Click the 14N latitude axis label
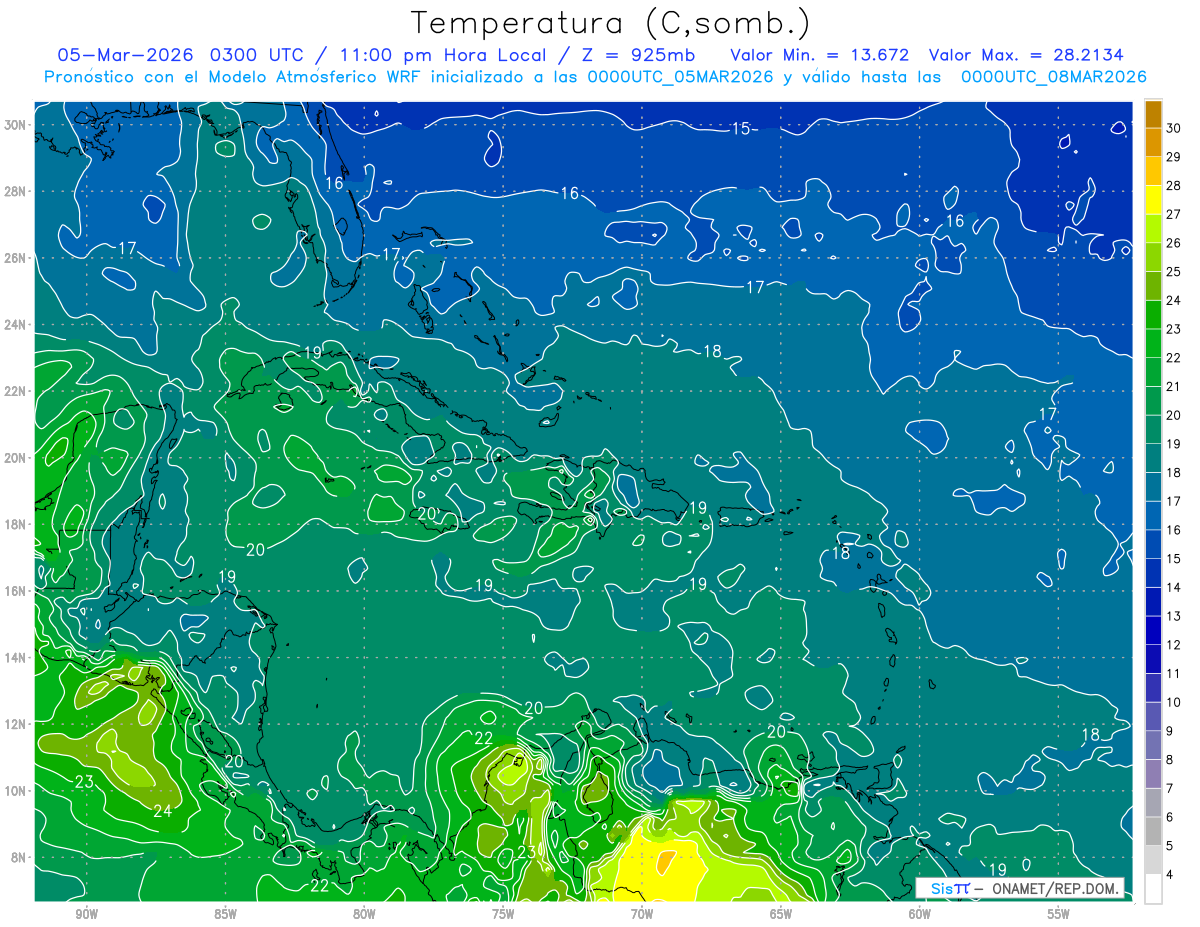 click(x=16, y=657)
